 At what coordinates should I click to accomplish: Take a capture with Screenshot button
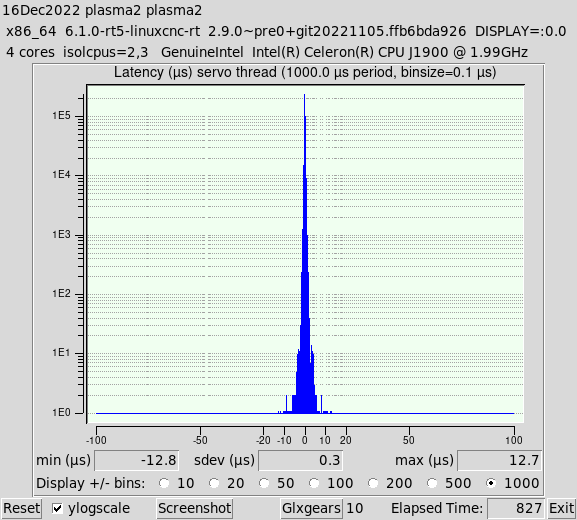click(x=195, y=508)
